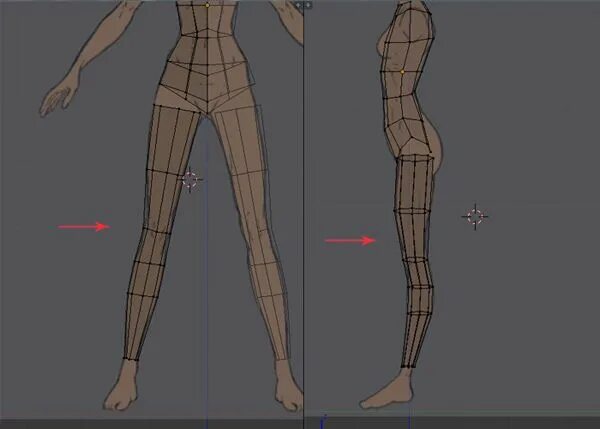Open front view's panel toggle icon beside divider
Image resolution: width=600 pixels, height=429 pixels.
(299, 5)
